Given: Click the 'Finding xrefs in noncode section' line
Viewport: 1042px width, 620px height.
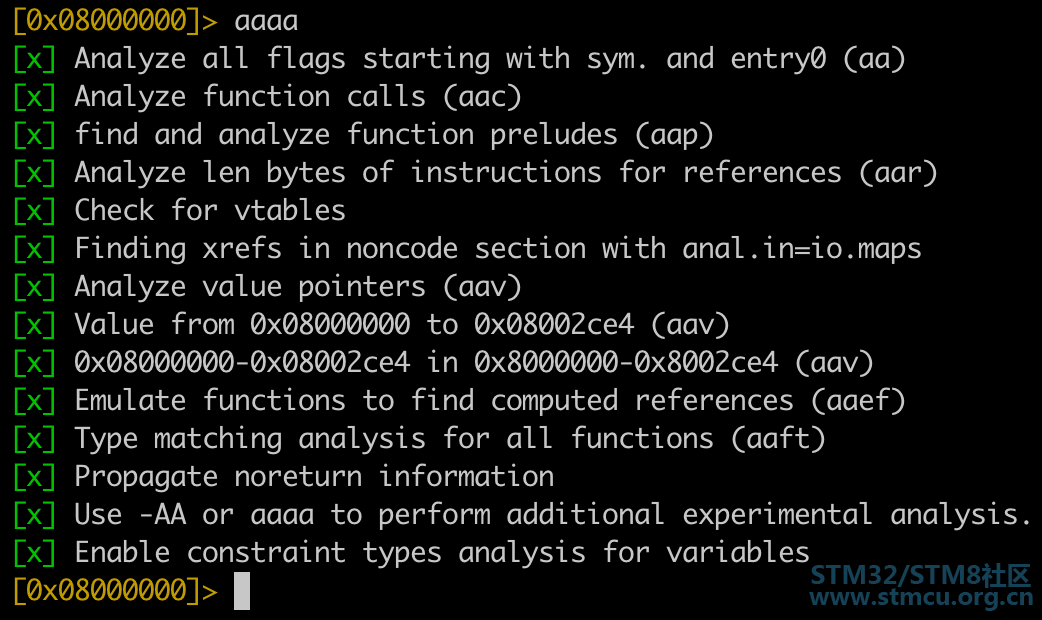Looking at the screenshot, I should pyautogui.click(x=498, y=249).
